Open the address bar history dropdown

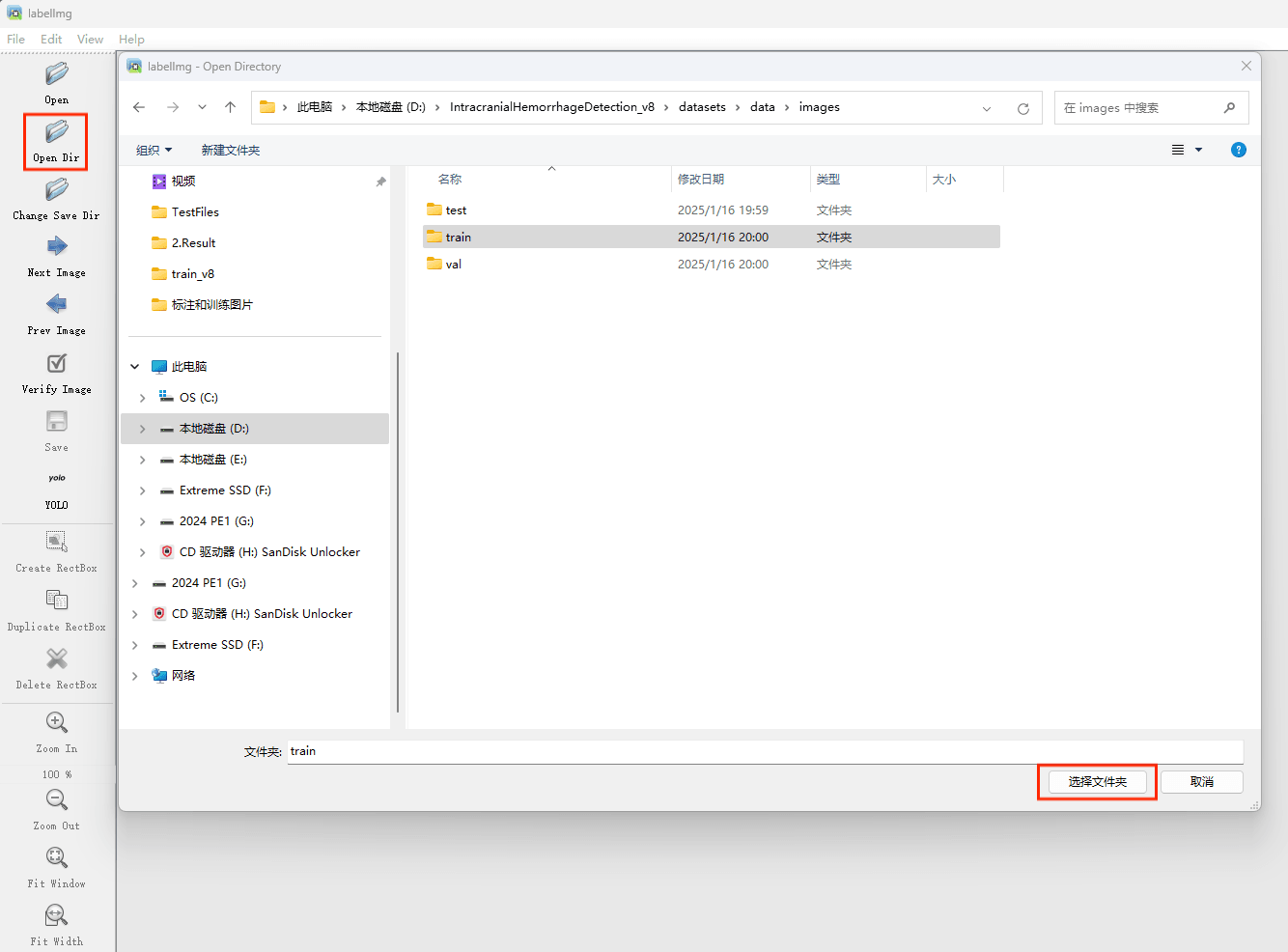(x=987, y=108)
